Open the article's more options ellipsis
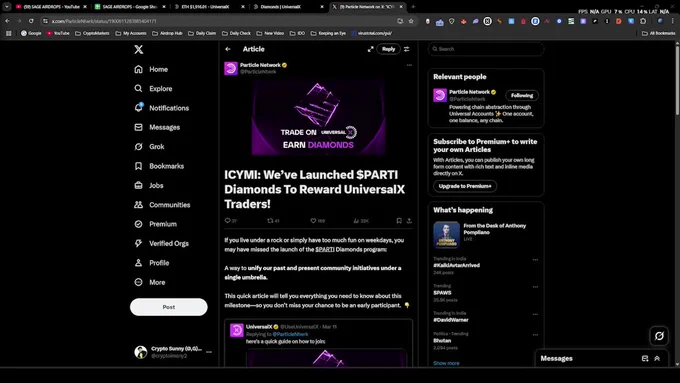 point(409,65)
